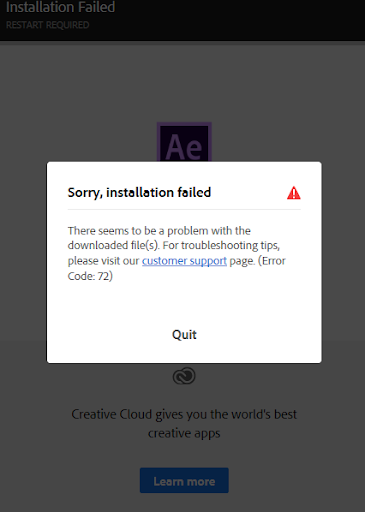Open the customer support link

pyautogui.click(x=184, y=261)
